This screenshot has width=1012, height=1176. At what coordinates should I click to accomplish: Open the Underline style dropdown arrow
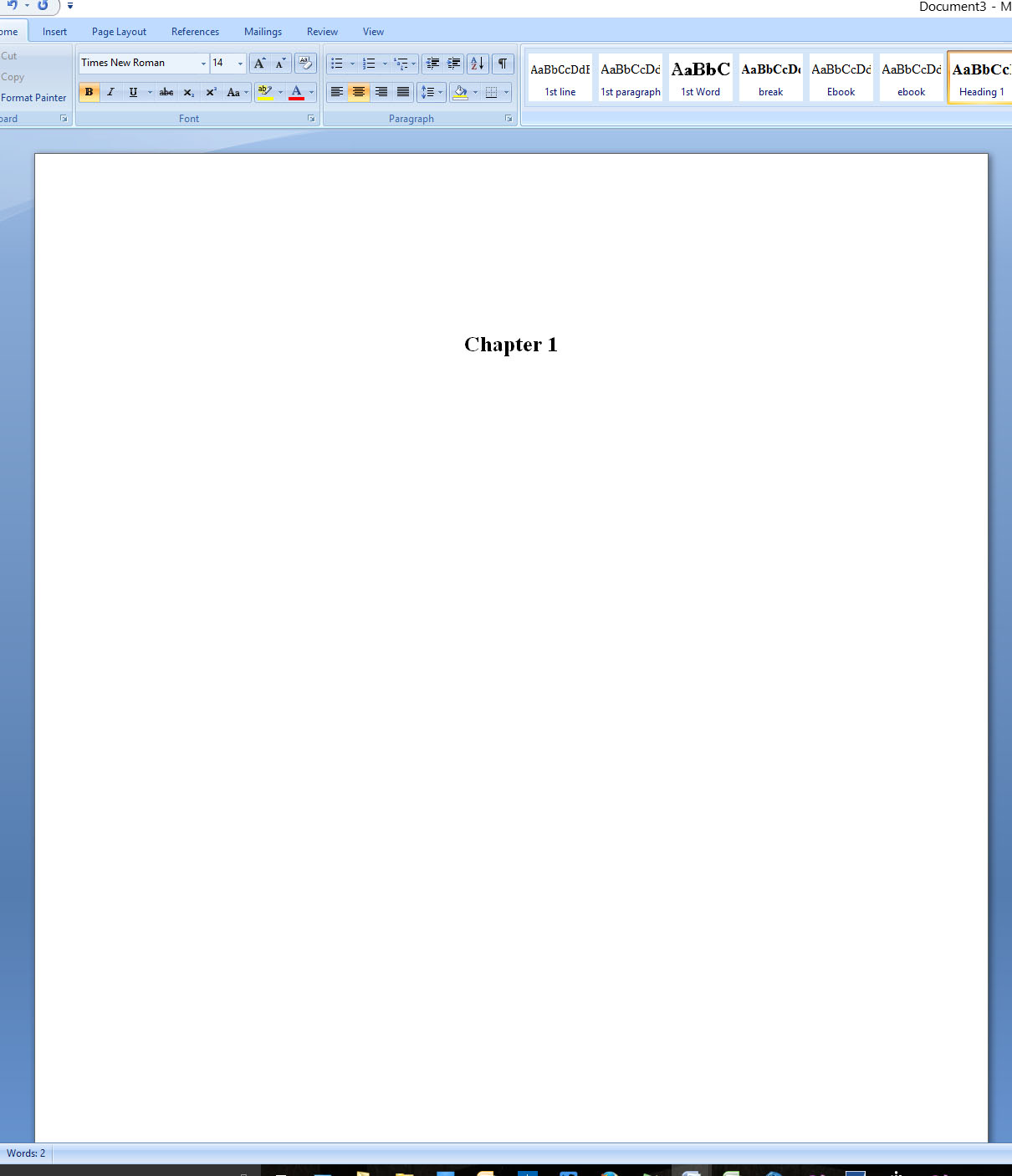click(x=150, y=92)
